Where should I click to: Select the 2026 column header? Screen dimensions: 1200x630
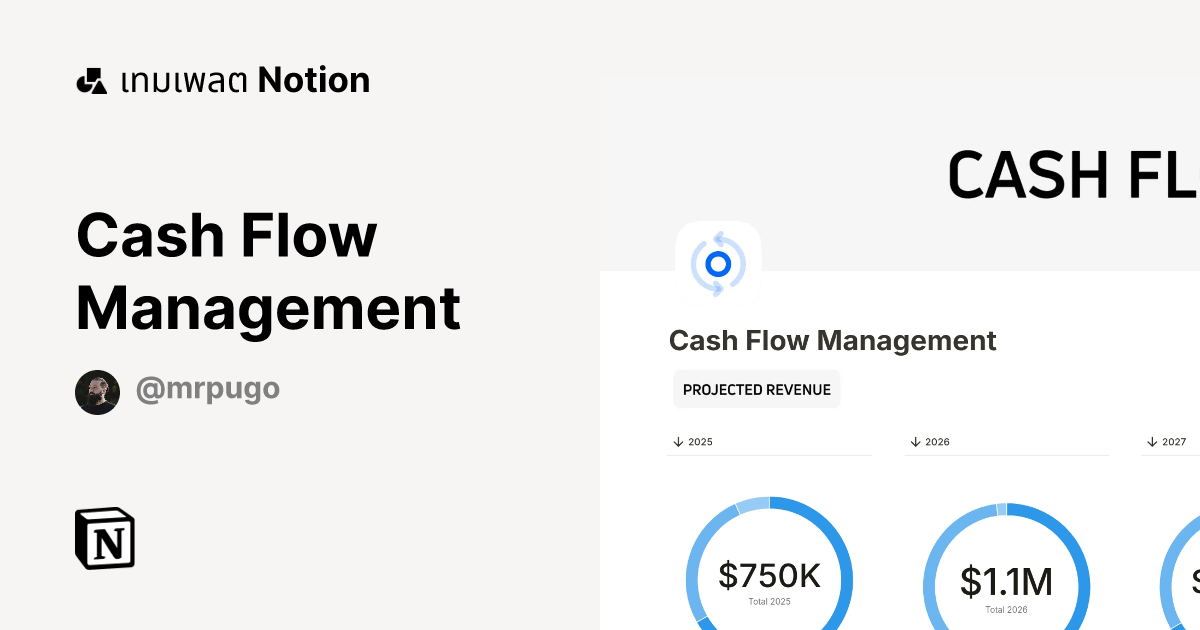[937, 441]
